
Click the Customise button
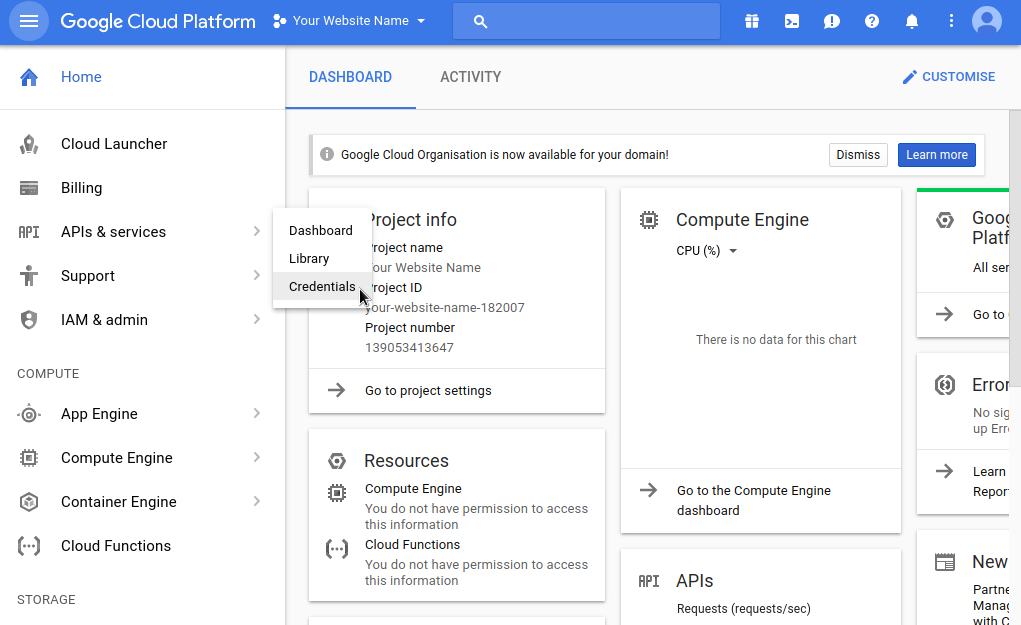click(949, 77)
